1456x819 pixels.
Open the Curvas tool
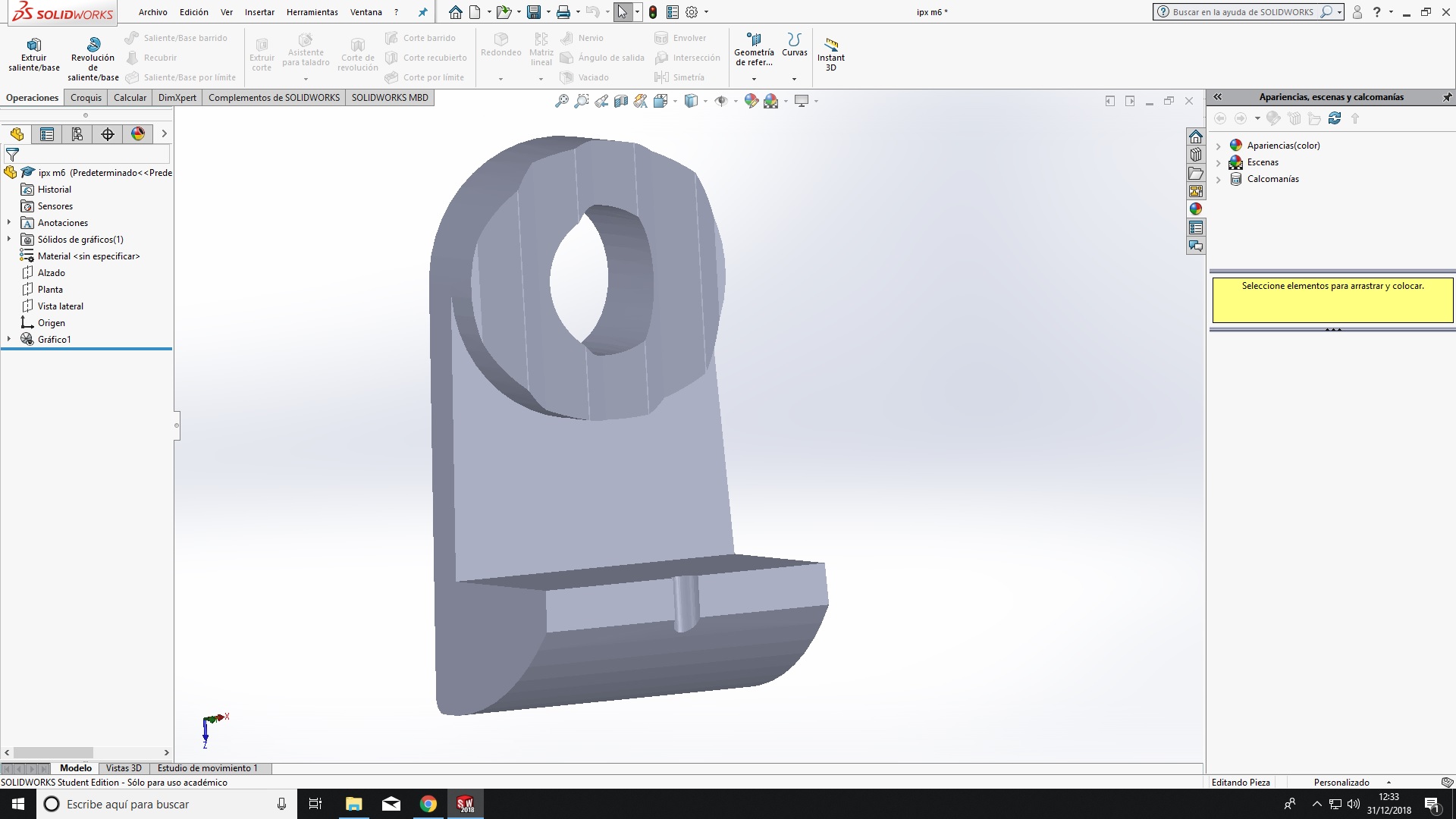[795, 45]
